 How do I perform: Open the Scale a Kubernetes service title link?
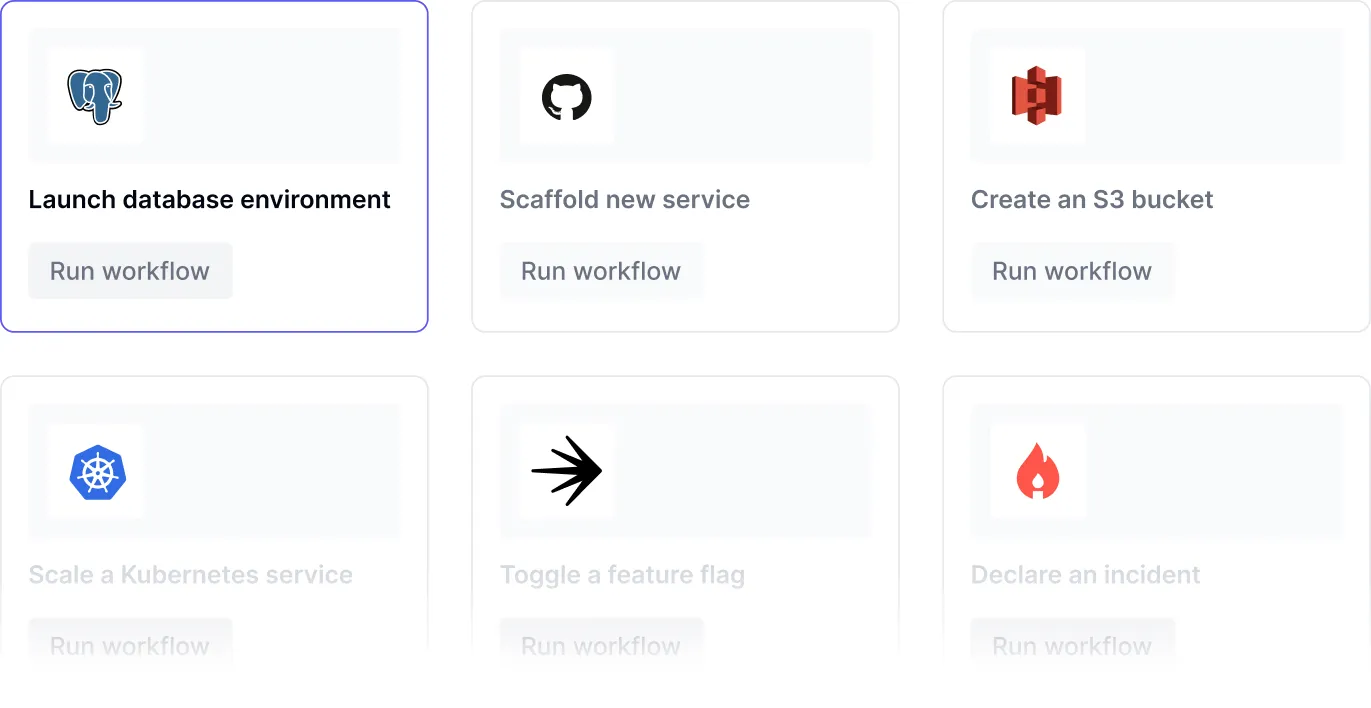(x=191, y=575)
